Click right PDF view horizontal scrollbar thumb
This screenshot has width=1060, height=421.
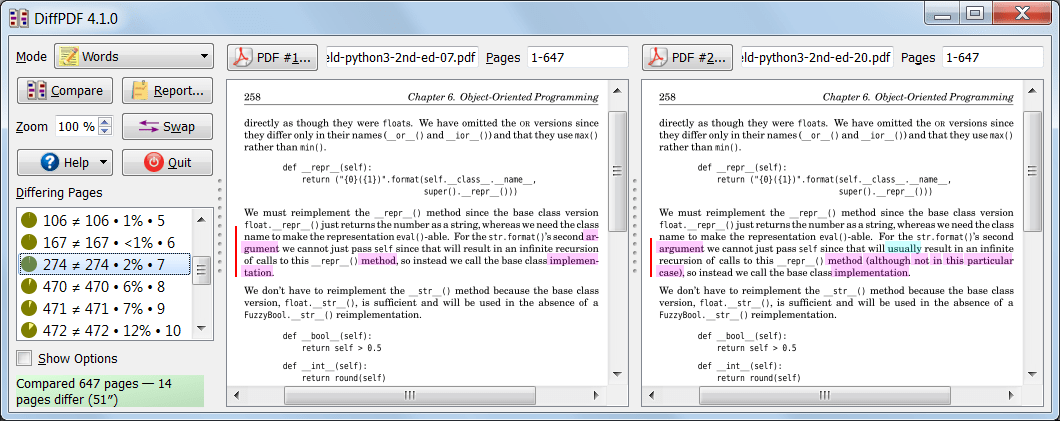click(x=825, y=395)
